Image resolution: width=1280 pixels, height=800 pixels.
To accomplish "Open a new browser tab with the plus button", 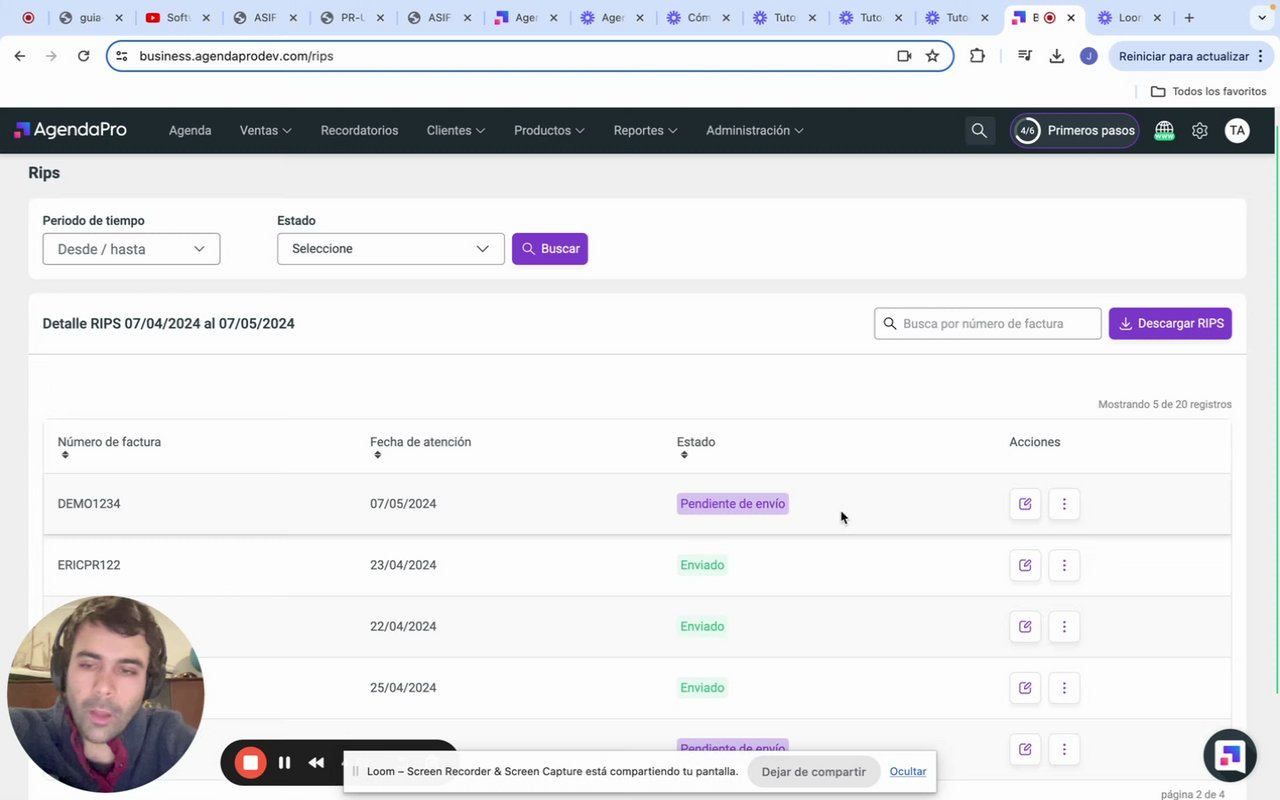I will pyautogui.click(x=1189, y=17).
